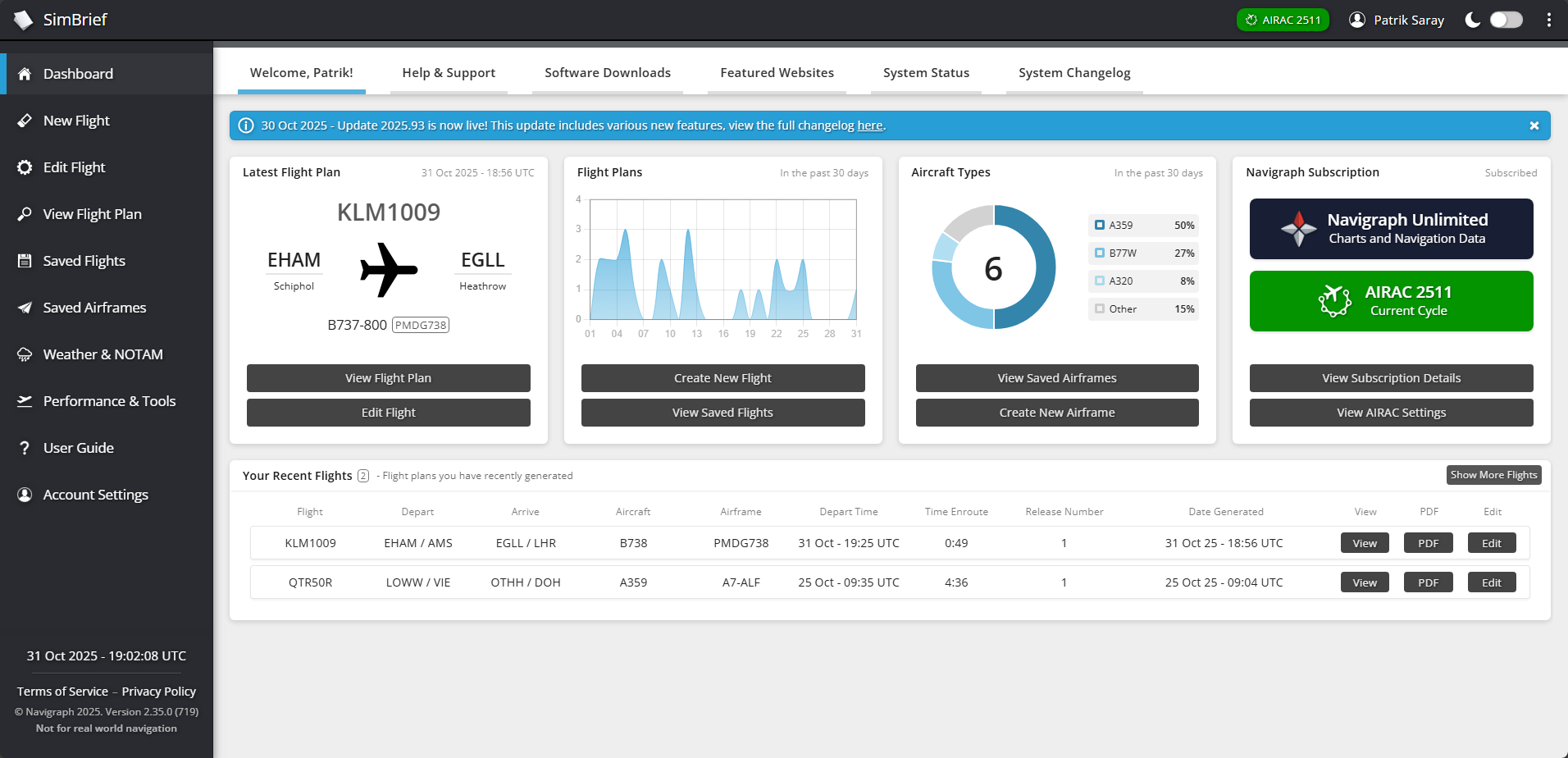
Task: Open Edit Flight gear icon in sidebar
Action: pos(25,167)
